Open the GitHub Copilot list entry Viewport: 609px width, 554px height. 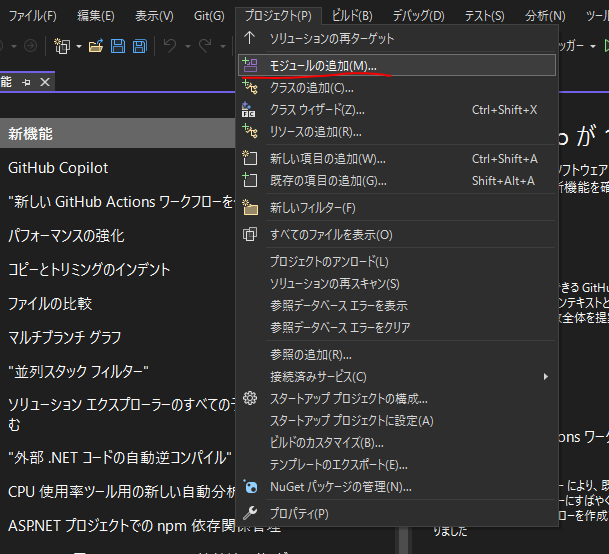coord(58,168)
